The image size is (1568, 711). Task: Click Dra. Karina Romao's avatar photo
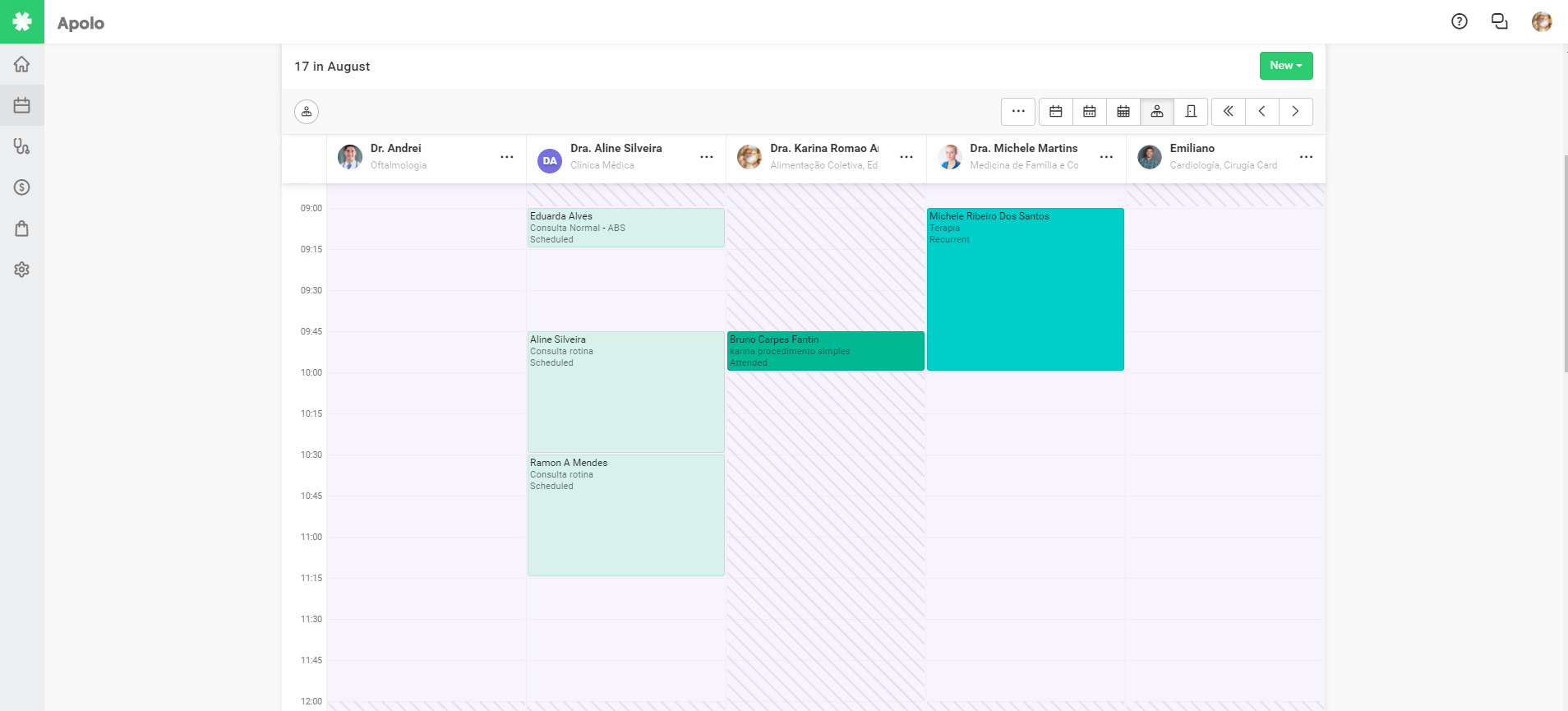749,157
